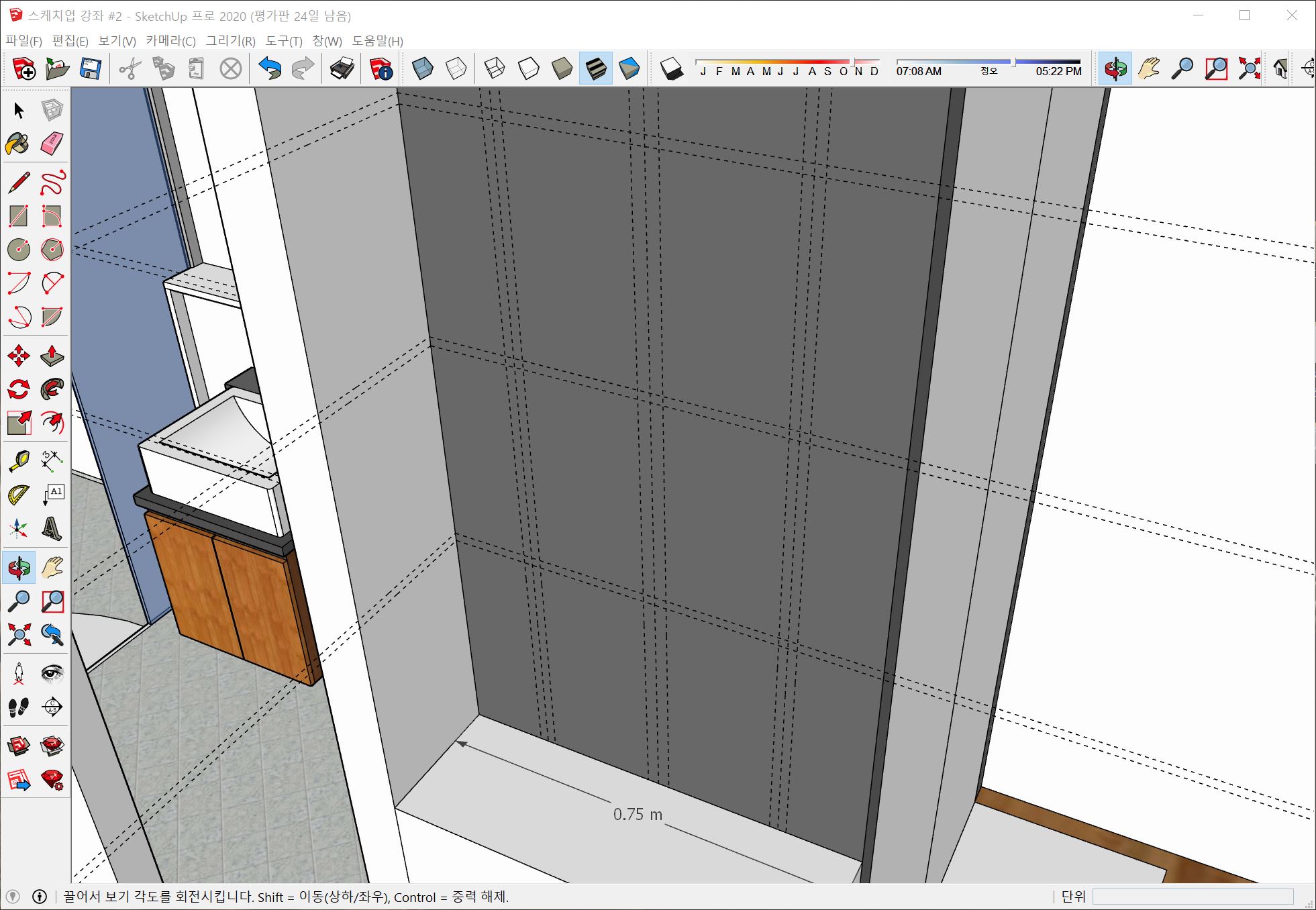Click the 단위 measurements input box

(1193, 897)
